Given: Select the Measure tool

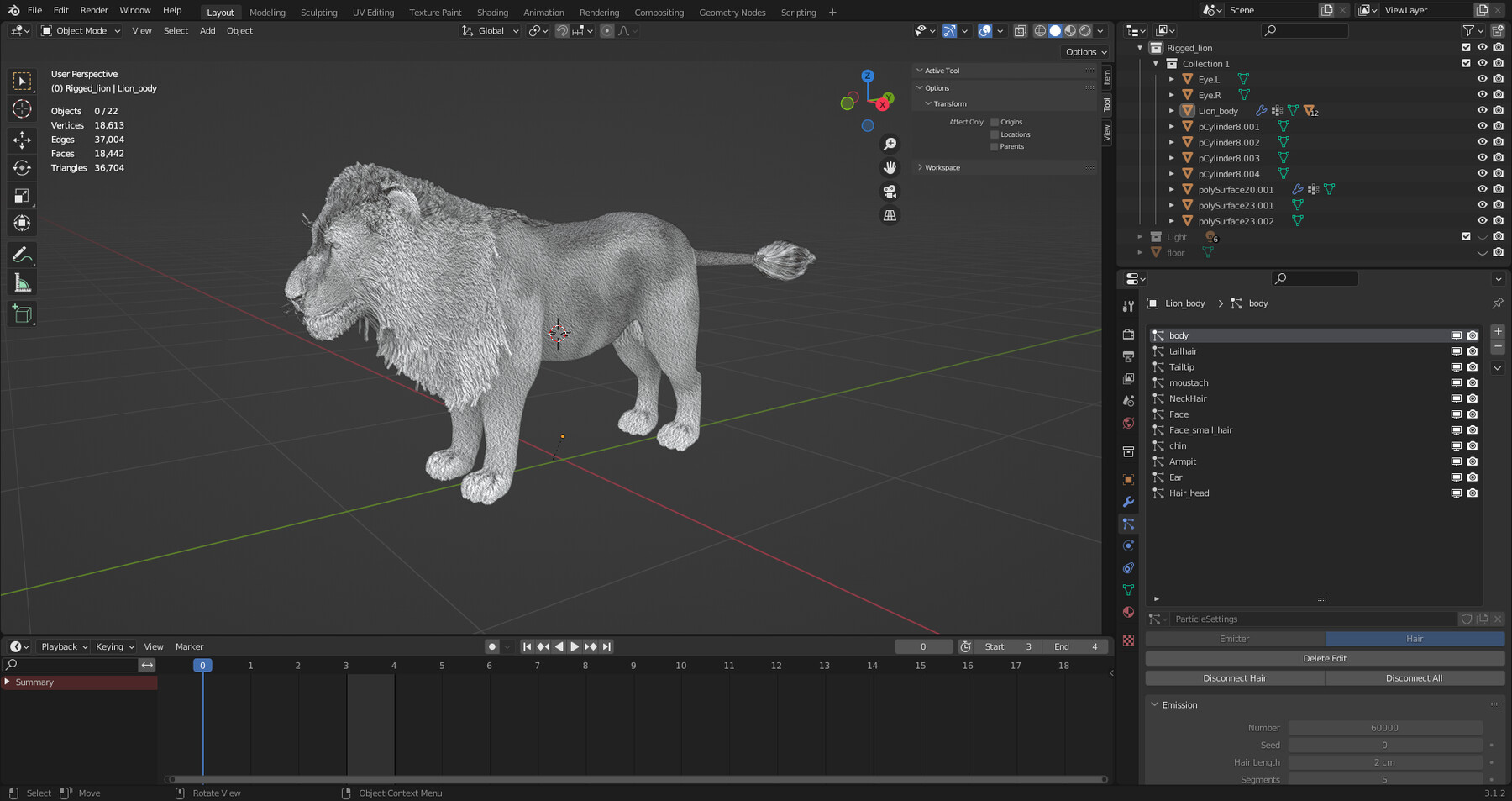Looking at the screenshot, I should (21, 282).
